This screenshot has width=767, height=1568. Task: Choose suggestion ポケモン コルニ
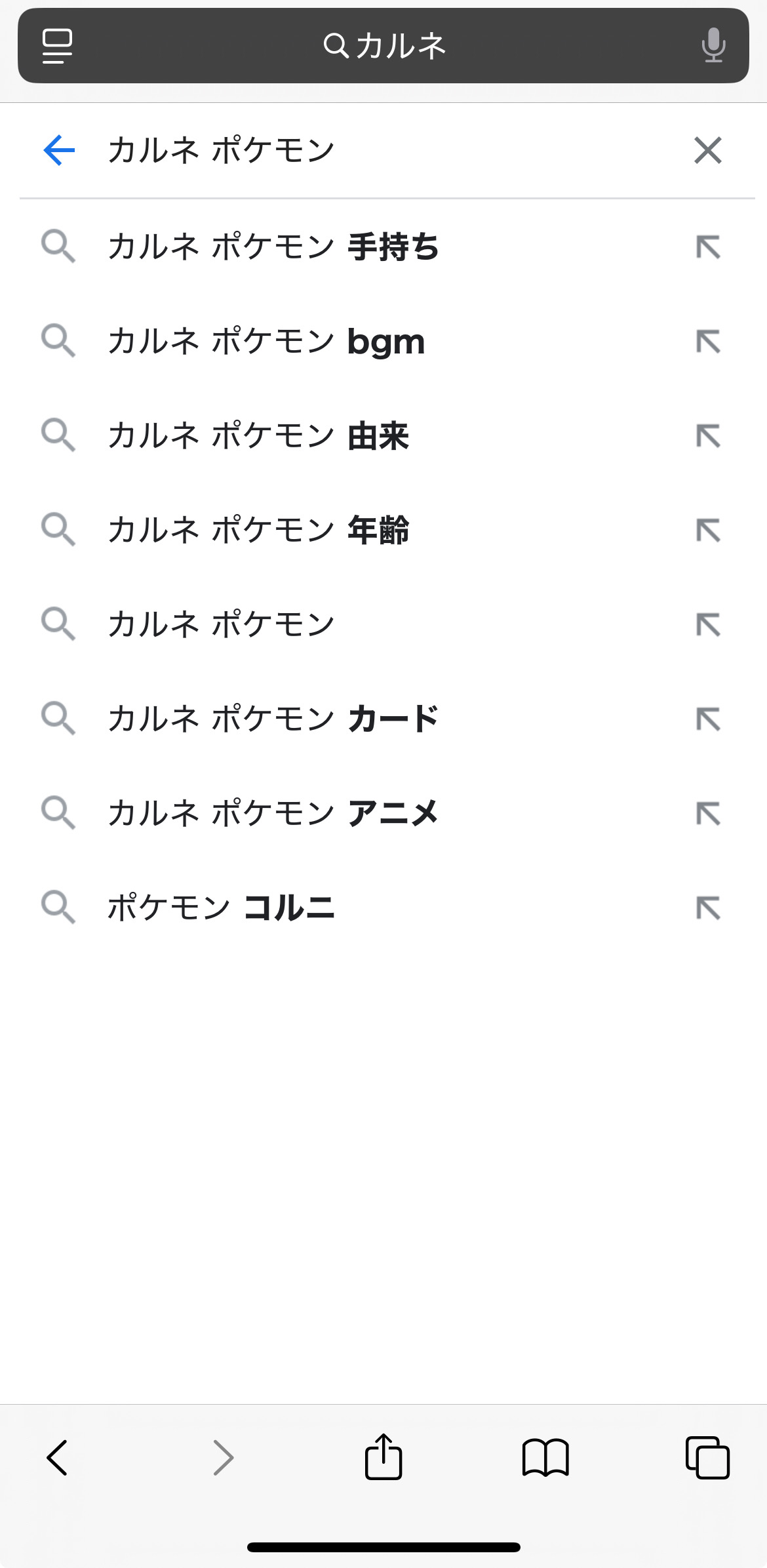pyautogui.click(x=221, y=908)
